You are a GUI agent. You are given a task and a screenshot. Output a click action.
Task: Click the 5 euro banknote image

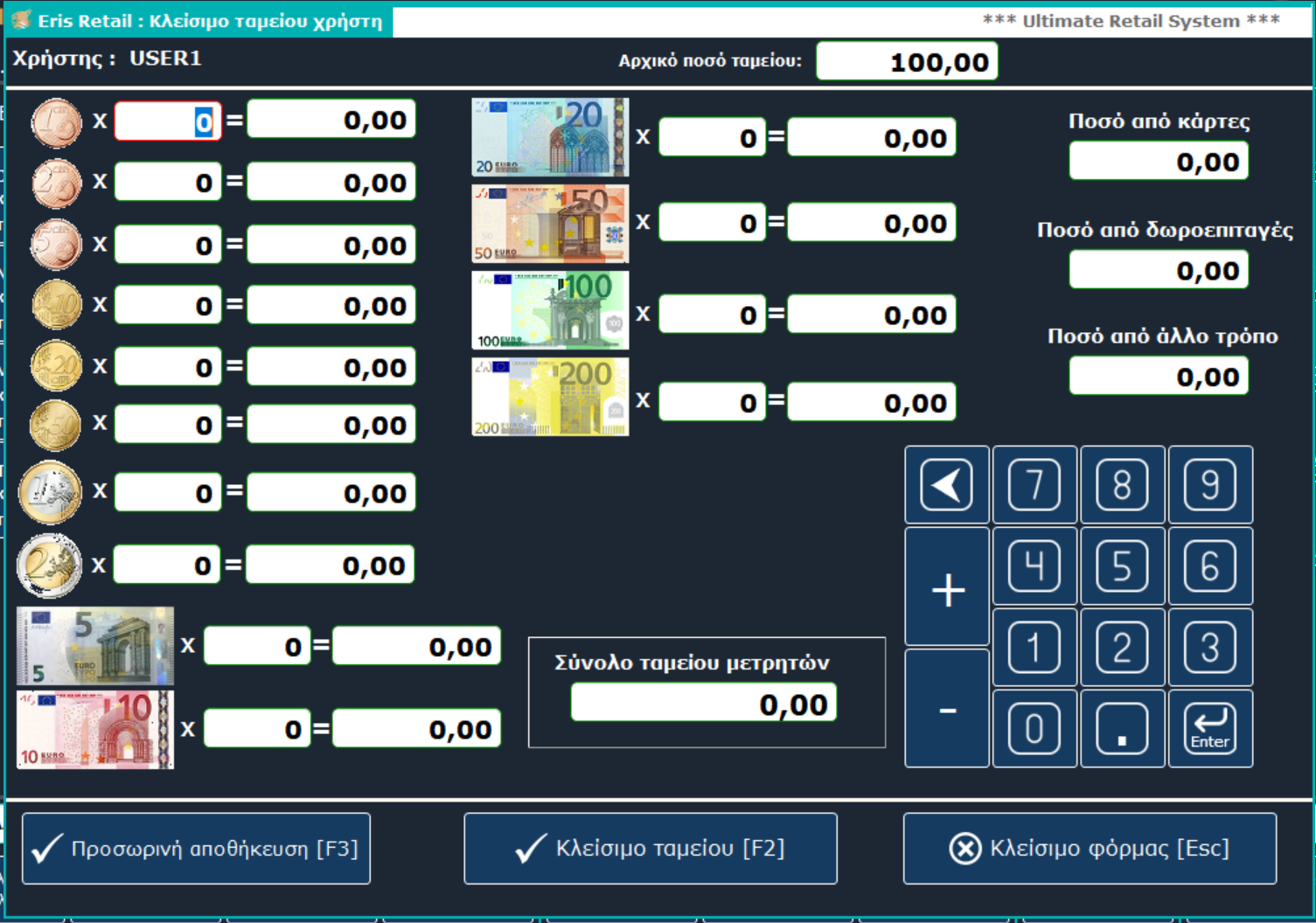tap(95, 646)
